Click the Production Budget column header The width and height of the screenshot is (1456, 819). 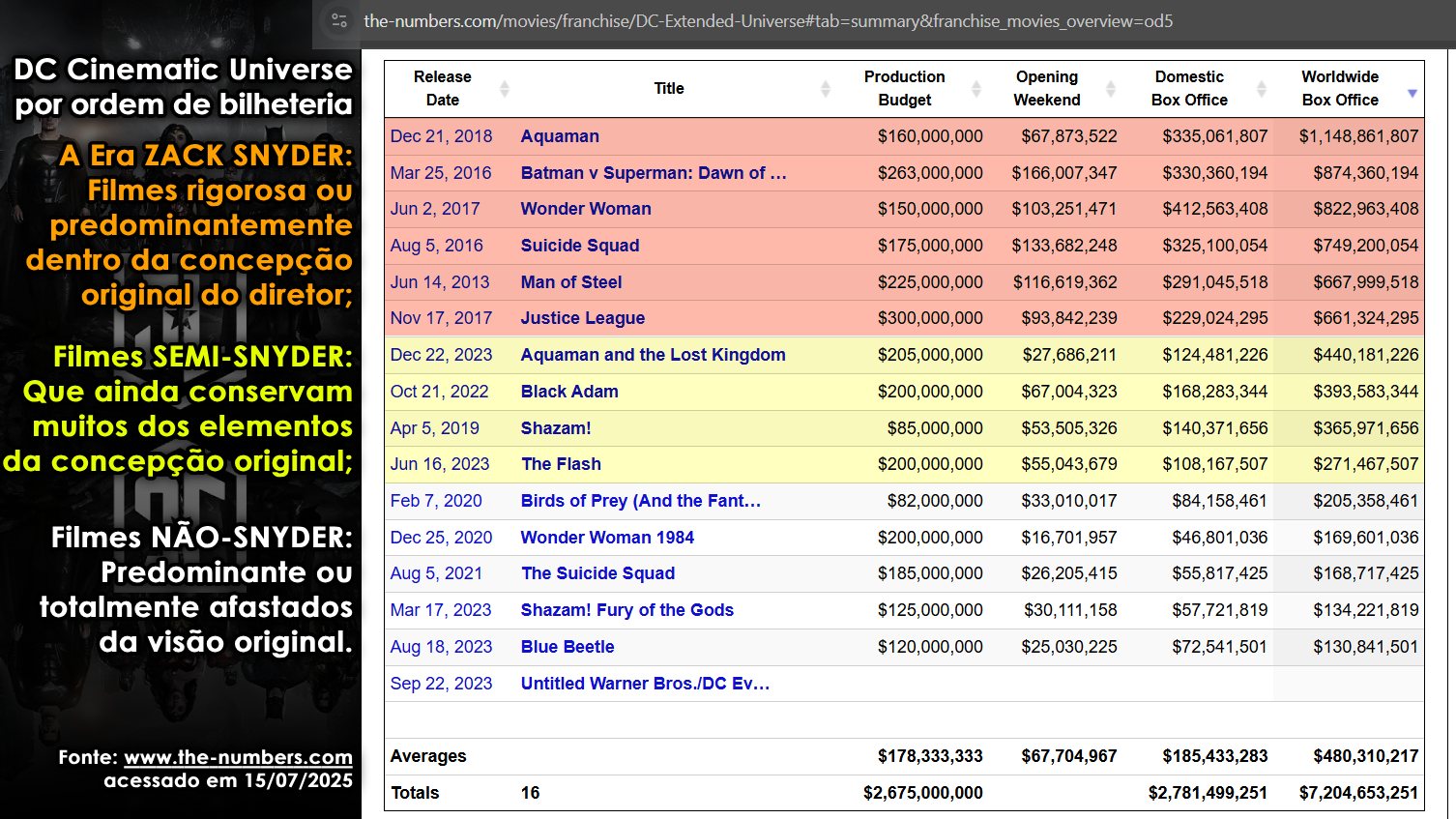[904, 88]
